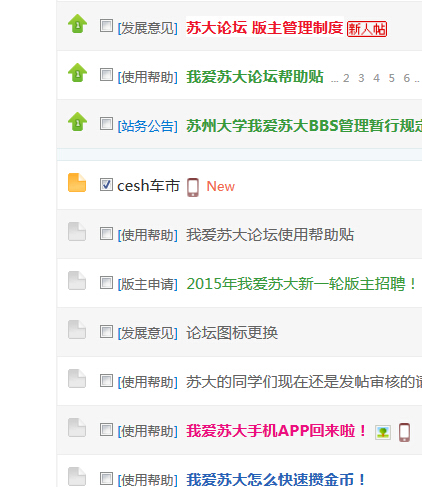Click the New label next to cesh车市
This screenshot has height=487, width=422.
(221, 186)
